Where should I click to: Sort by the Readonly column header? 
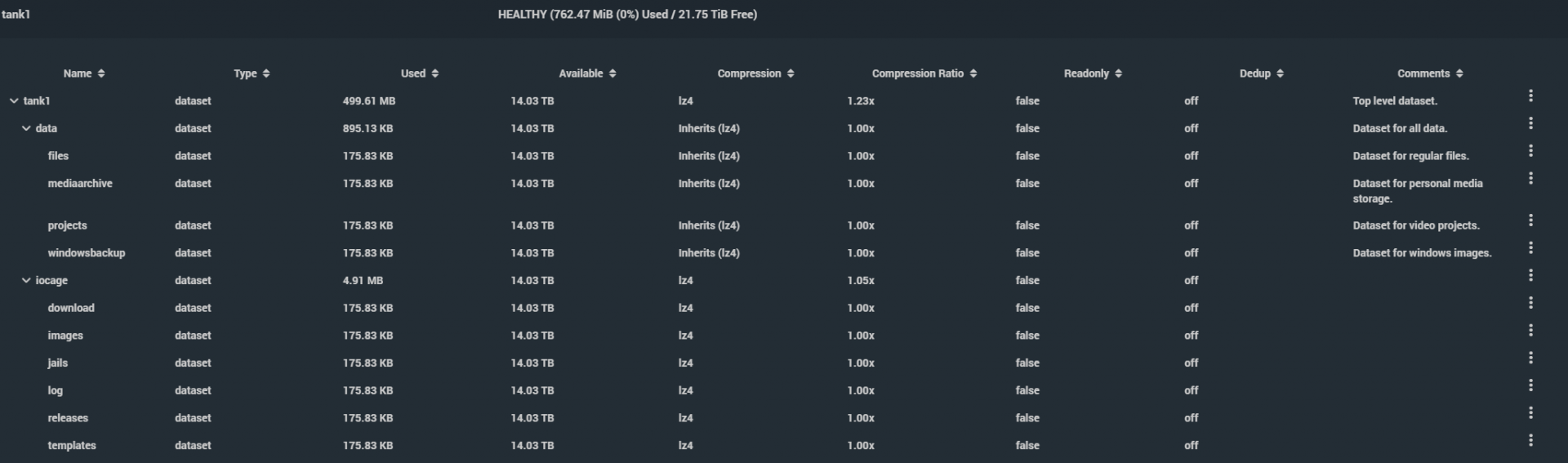click(x=1093, y=73)
